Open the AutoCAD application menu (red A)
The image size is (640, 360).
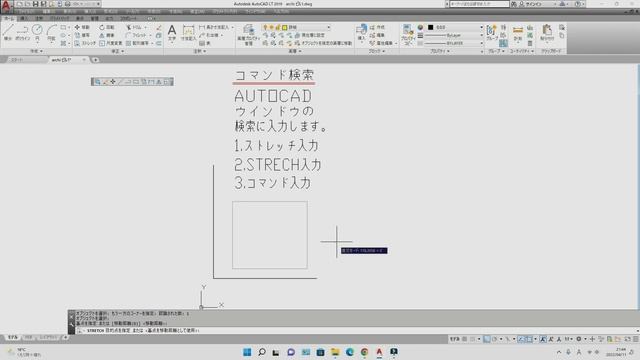point(6,5)
